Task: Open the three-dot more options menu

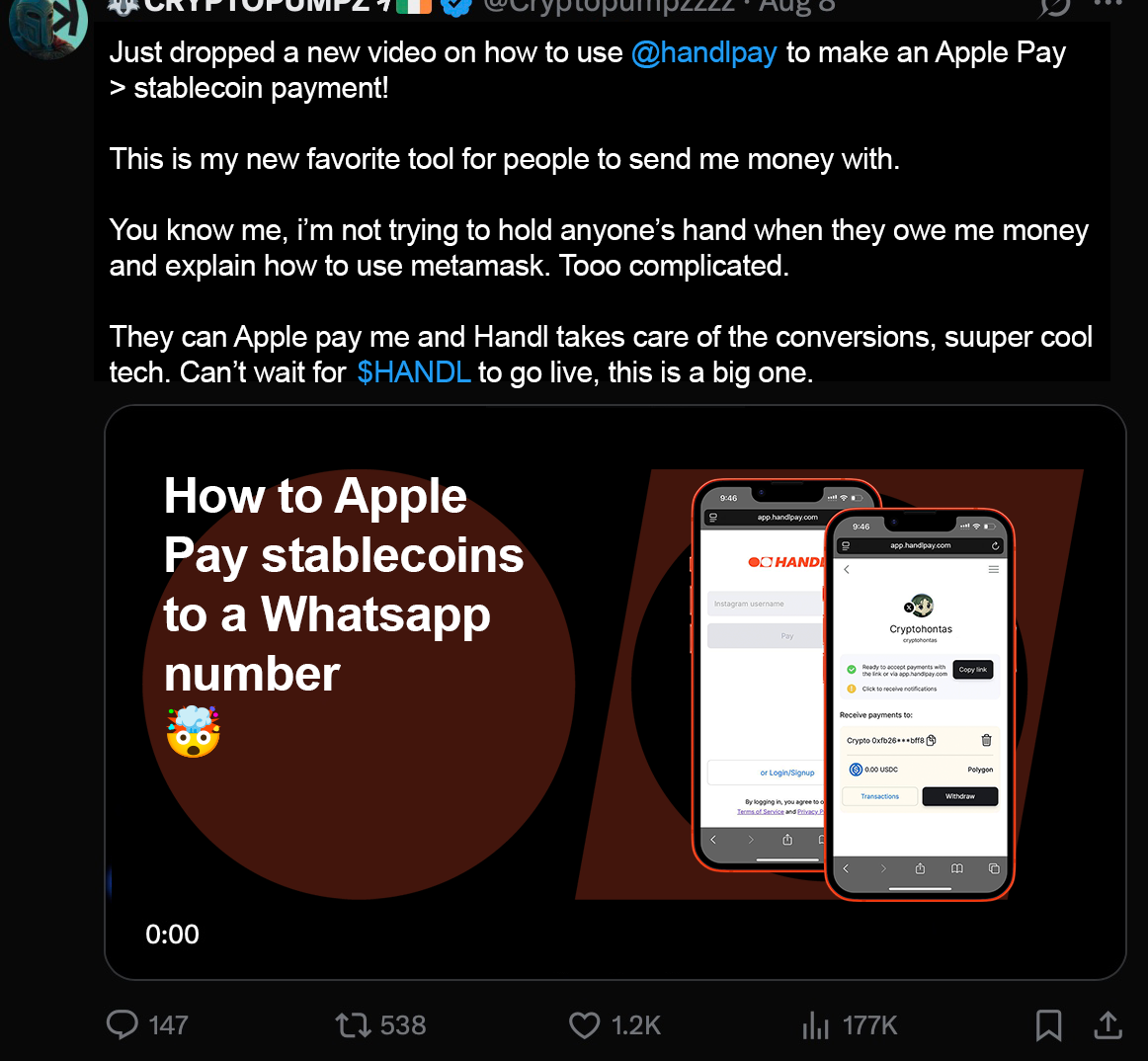Action: [x=1107, y=4]
